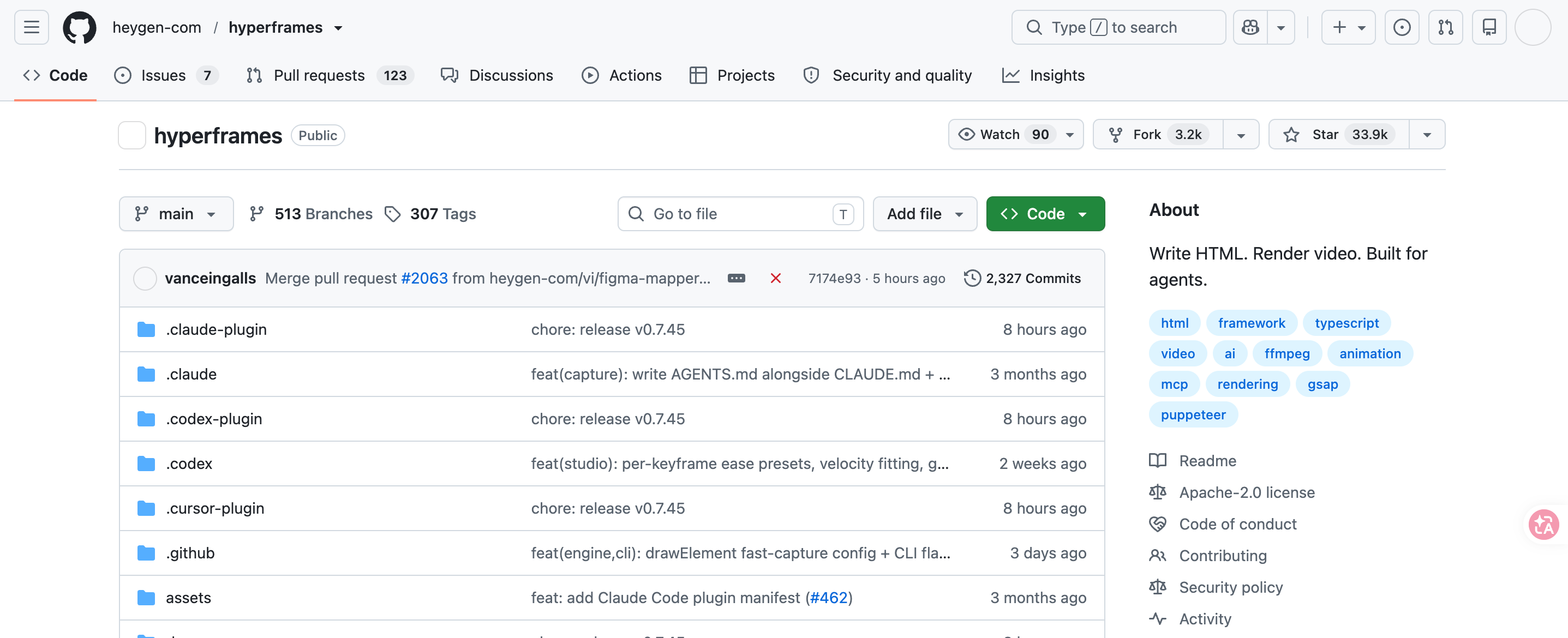
Task: Expand the star lists dropdown arrow
Action: coord(1427,134)
